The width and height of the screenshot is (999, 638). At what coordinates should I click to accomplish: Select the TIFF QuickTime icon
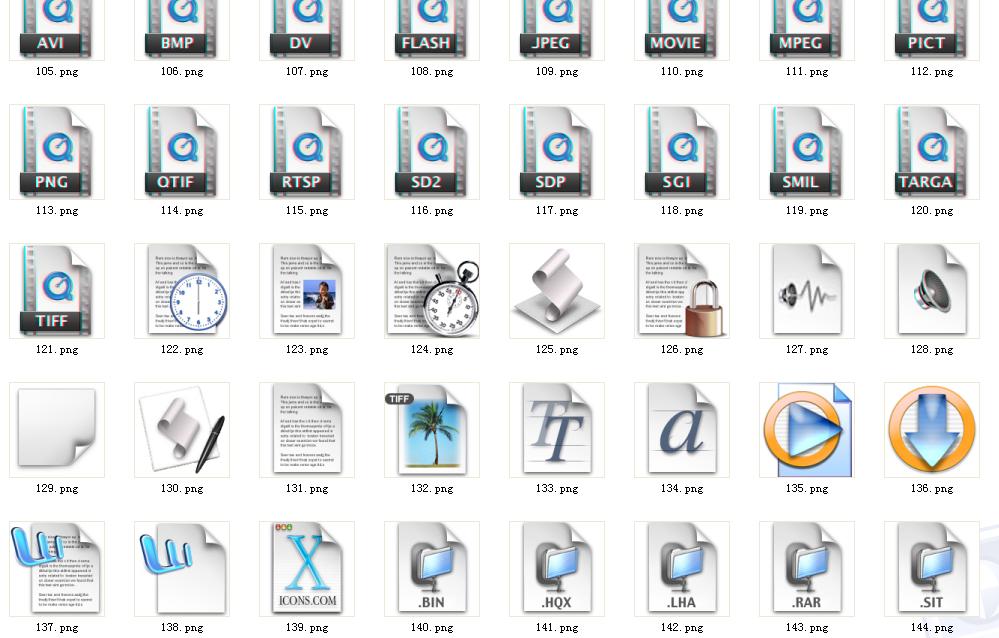(x=57, y=291)
